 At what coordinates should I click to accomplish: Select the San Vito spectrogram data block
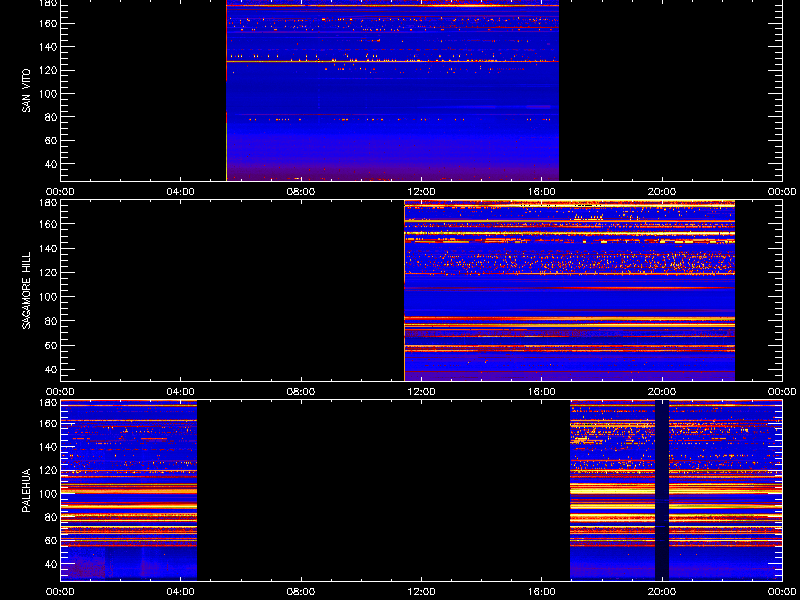tap(392, 90)
